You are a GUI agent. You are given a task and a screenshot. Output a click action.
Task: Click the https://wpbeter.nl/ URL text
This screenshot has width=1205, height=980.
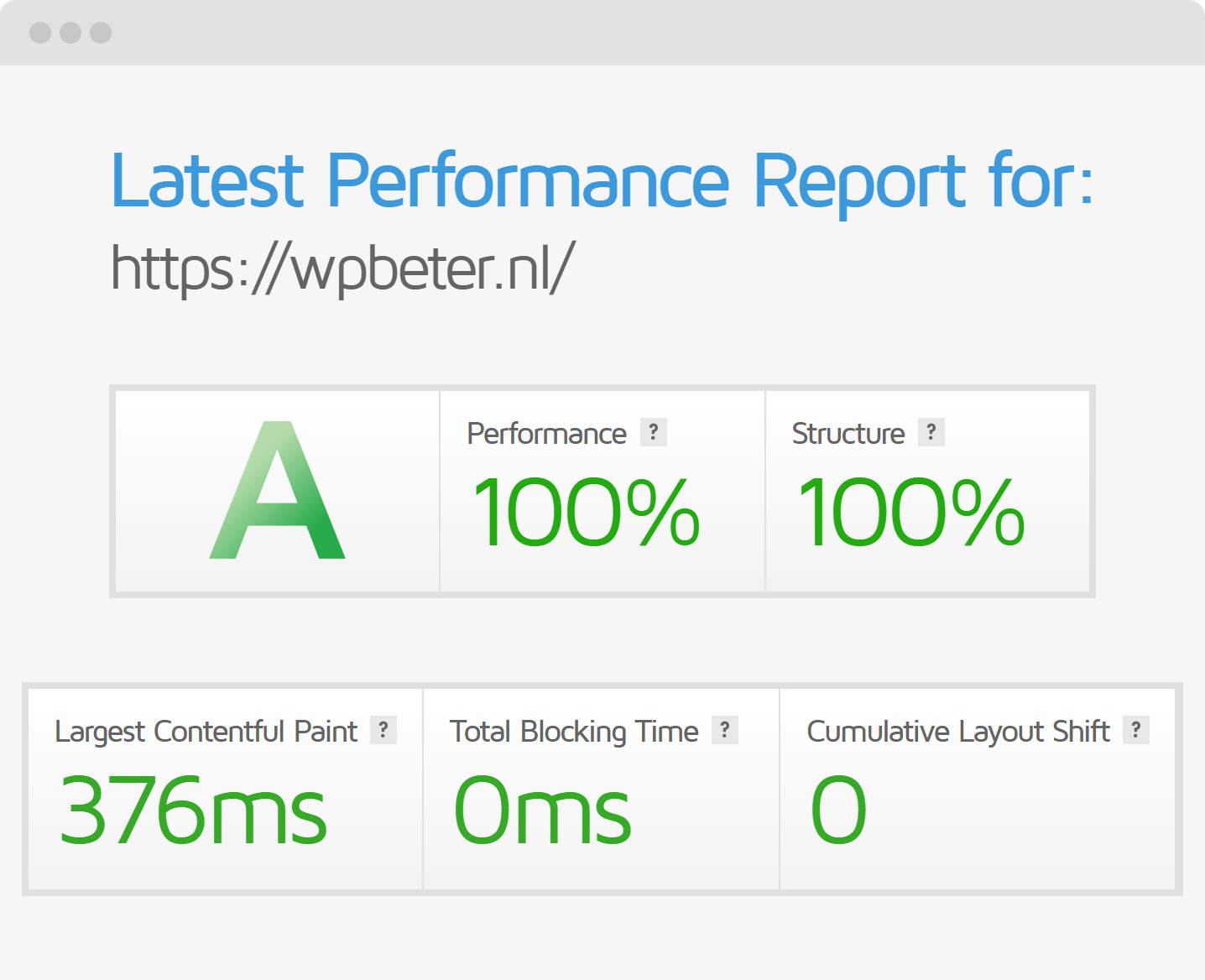tap(342, 269)
